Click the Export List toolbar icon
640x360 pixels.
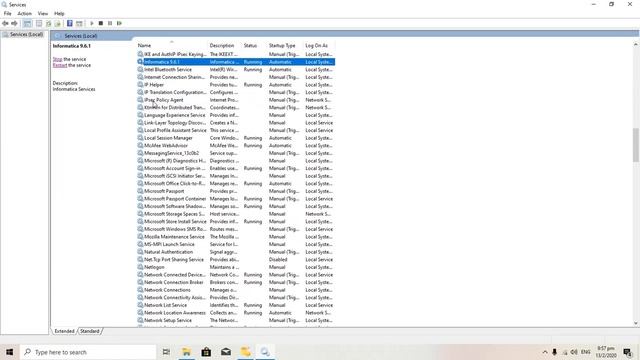coord(58,23)
